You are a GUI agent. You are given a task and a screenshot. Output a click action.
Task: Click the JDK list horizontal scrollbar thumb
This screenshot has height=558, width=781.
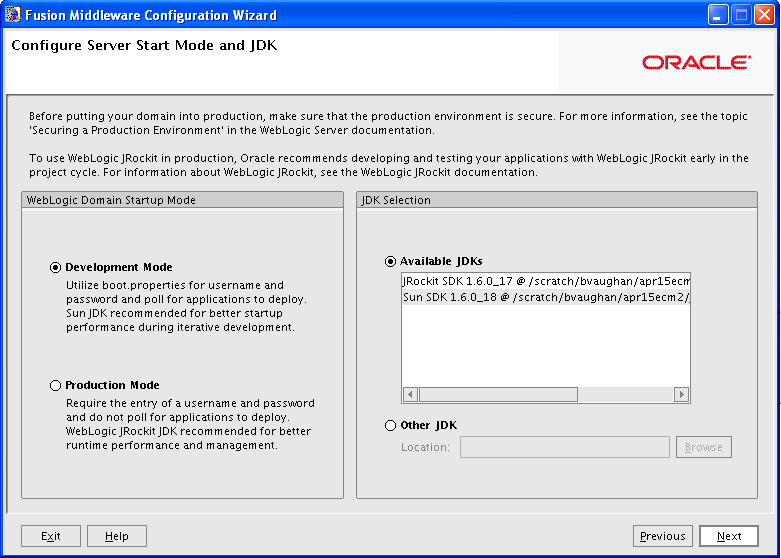(x=498, y=395)
